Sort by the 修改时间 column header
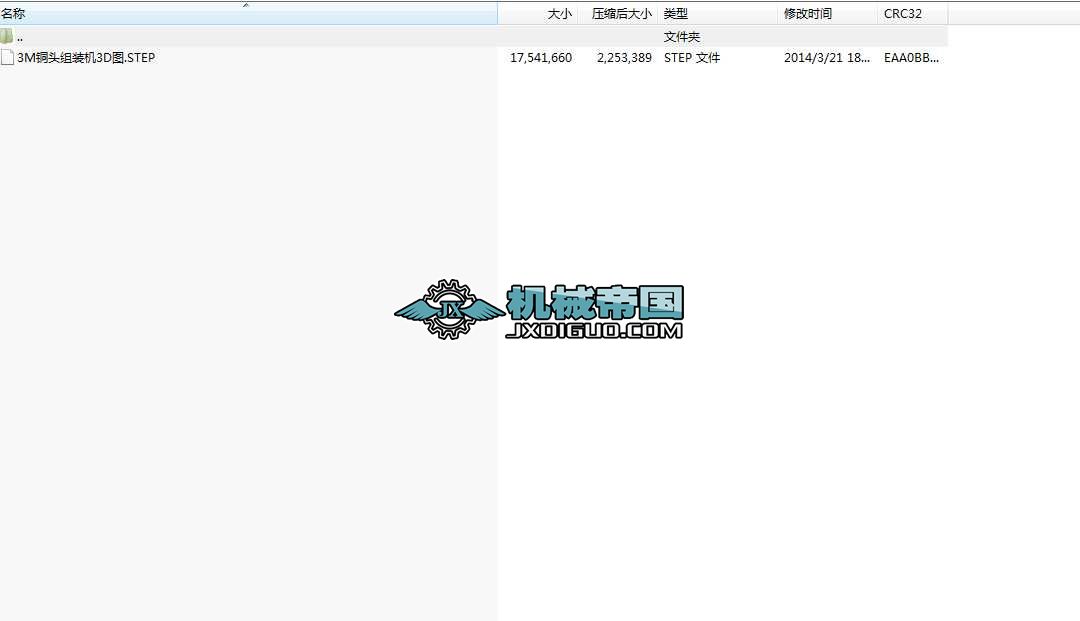 (x=827, y=14)
